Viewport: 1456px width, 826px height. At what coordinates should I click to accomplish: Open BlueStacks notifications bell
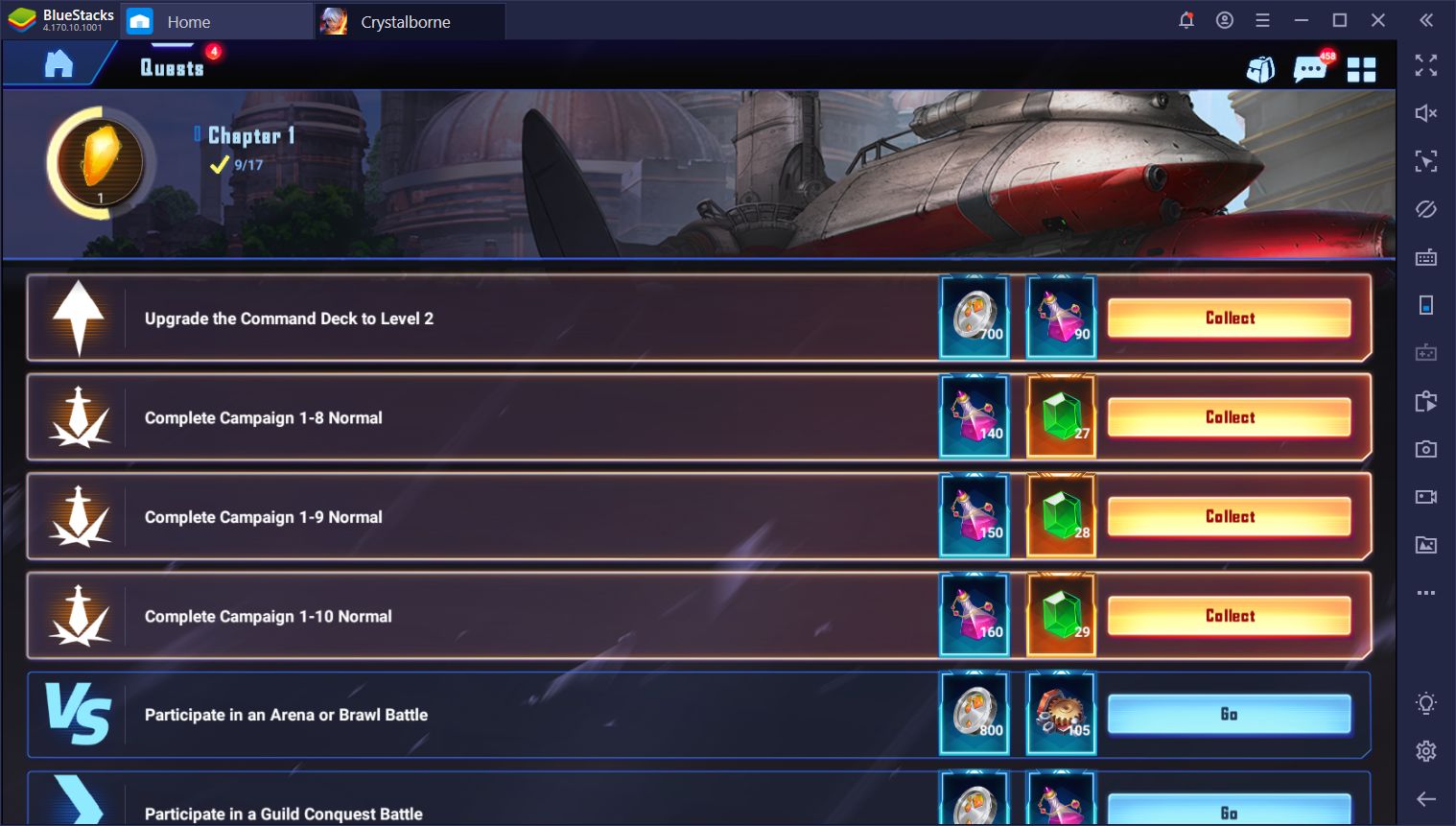[1186, 20]
